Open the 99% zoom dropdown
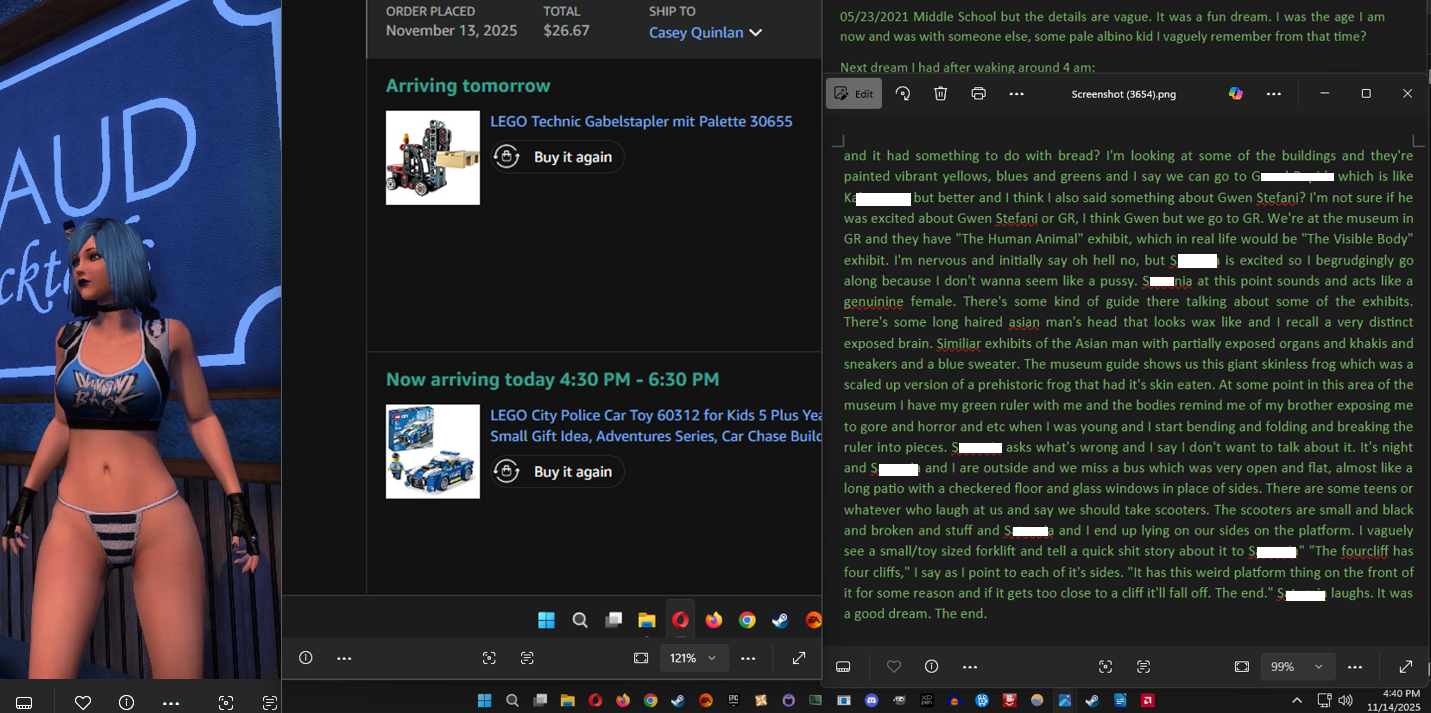Image resolution: width=1431 pixels, height=713 pixels. click(1298, 667)
